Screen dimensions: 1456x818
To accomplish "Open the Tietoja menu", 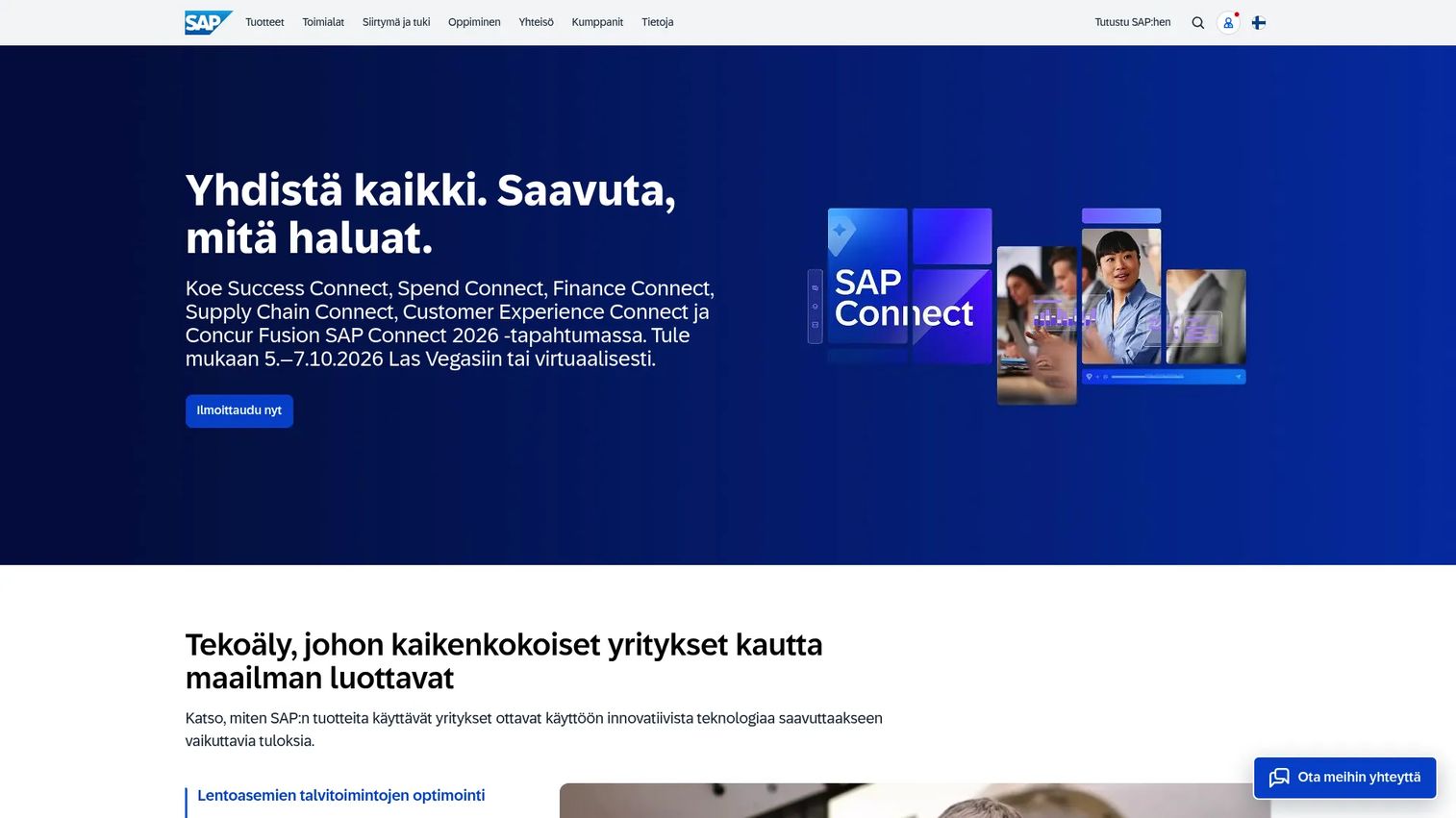I will pos(657,22).
